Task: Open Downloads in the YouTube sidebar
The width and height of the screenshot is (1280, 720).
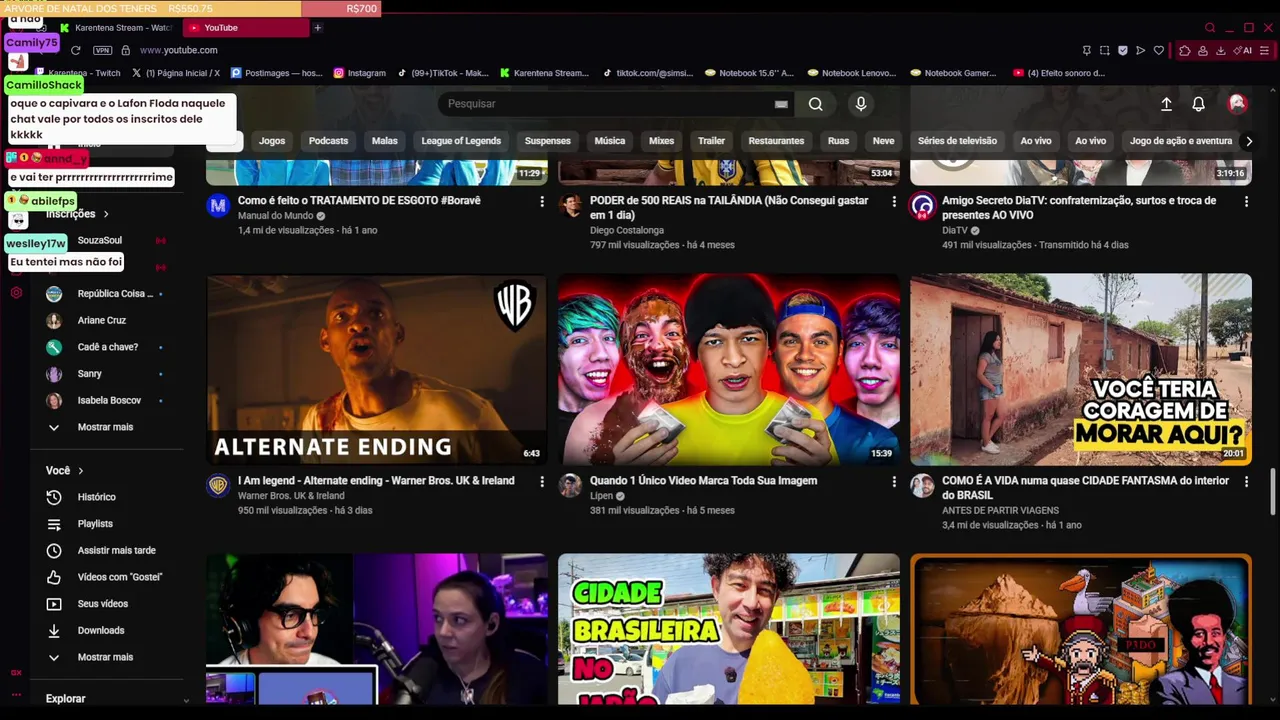Action: (101, 630)
